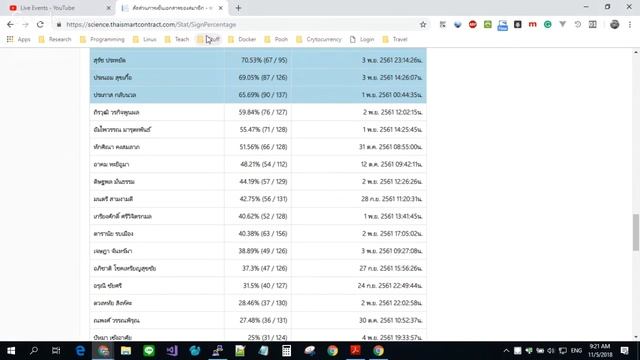640x360 pixels.
Task: Open the Action Center notifications icon
Action: (624, 351)
